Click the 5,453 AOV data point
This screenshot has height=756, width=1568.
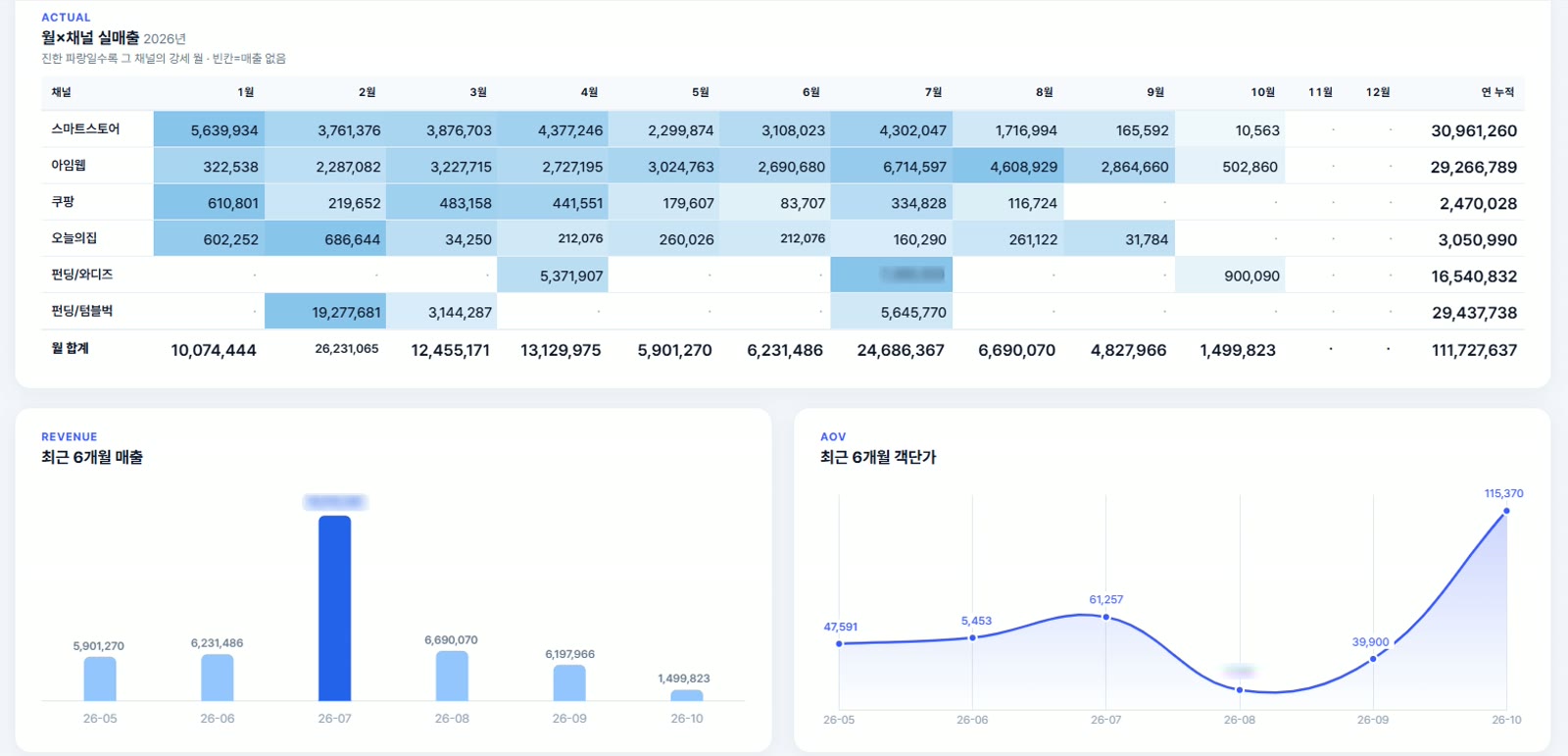coord(972,637)
